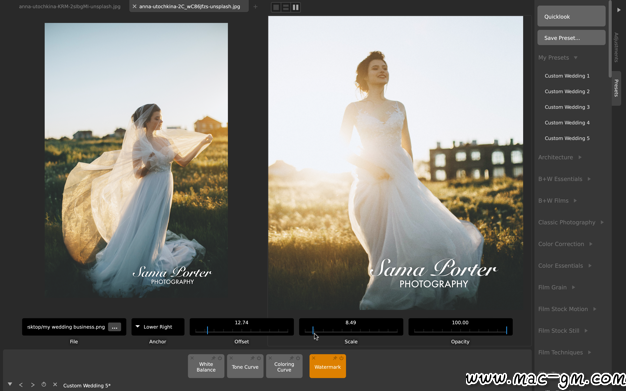
Task: Switch to single image view layout
Action: pos(276,7)
